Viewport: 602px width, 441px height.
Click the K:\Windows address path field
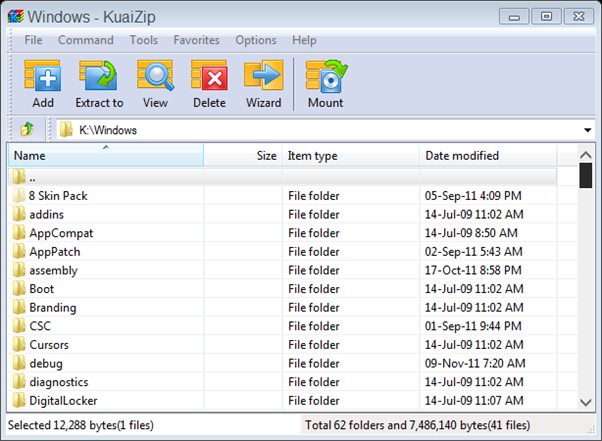(x=326, y=130)
